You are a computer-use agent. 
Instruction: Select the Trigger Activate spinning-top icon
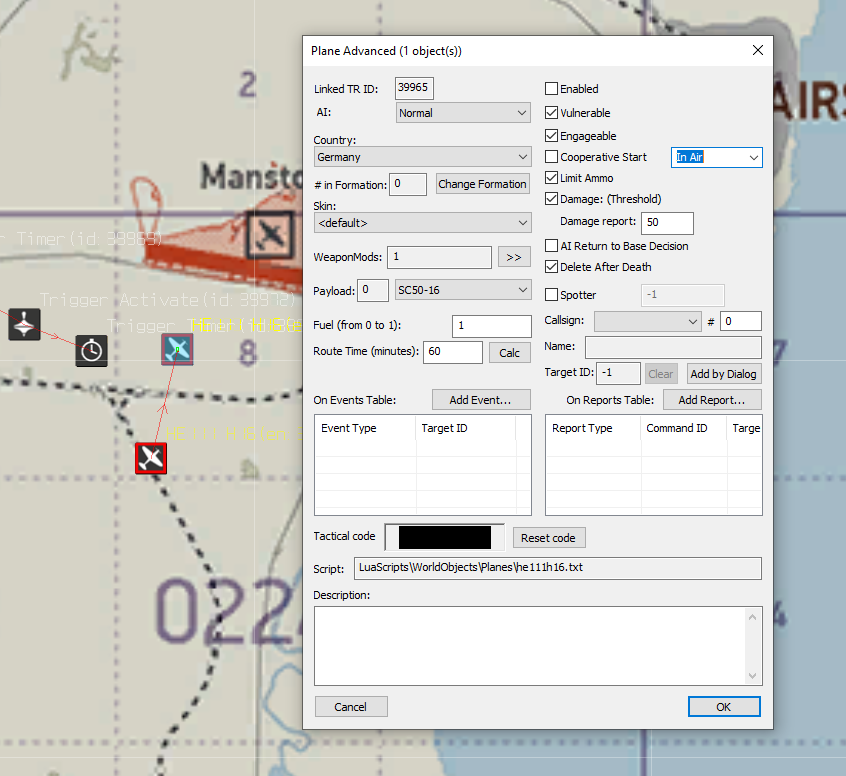click(24, 324)
